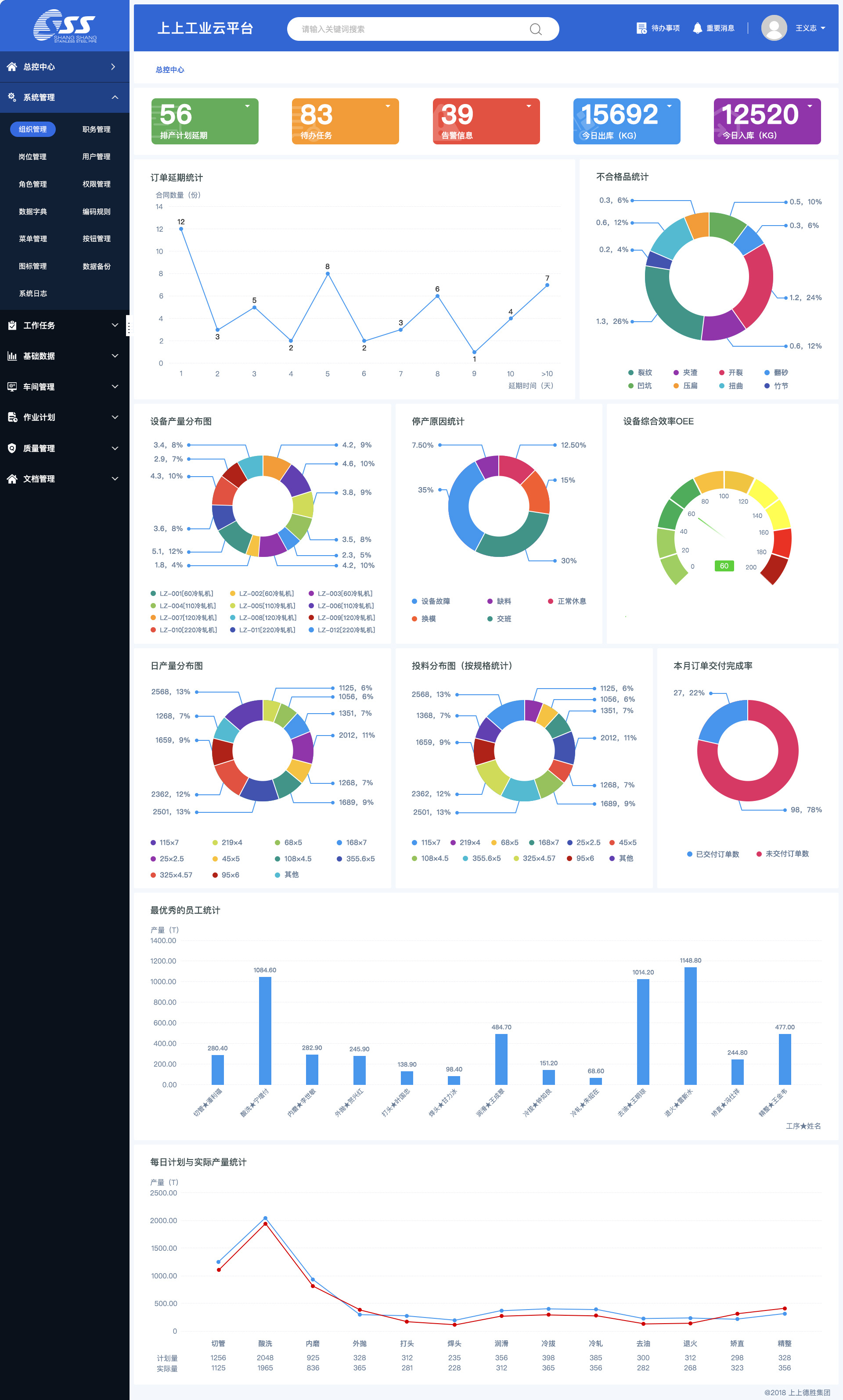The height and width of the screenshot is (1400, 843).
Task: Open 用户管理 submenu item
Action: click(x=97, y=157)
